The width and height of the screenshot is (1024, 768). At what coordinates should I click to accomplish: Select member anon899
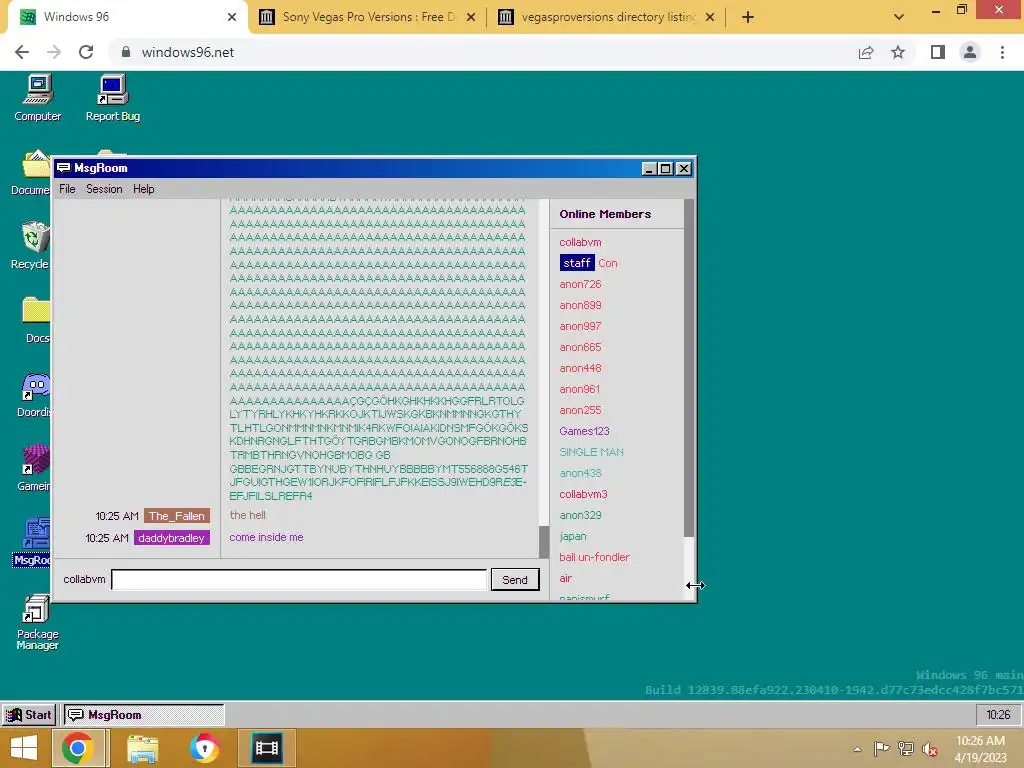point(580,305)
